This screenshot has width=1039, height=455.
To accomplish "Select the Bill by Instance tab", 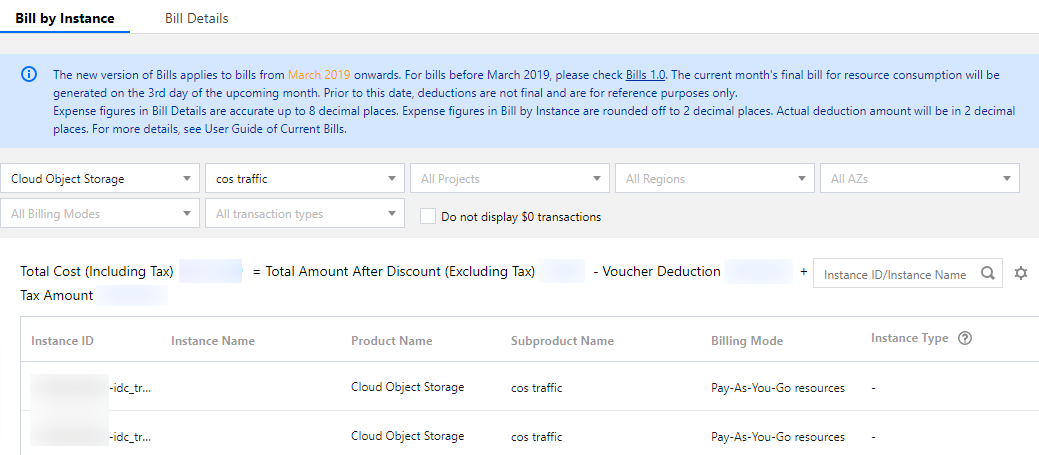I will coord(65,18).
